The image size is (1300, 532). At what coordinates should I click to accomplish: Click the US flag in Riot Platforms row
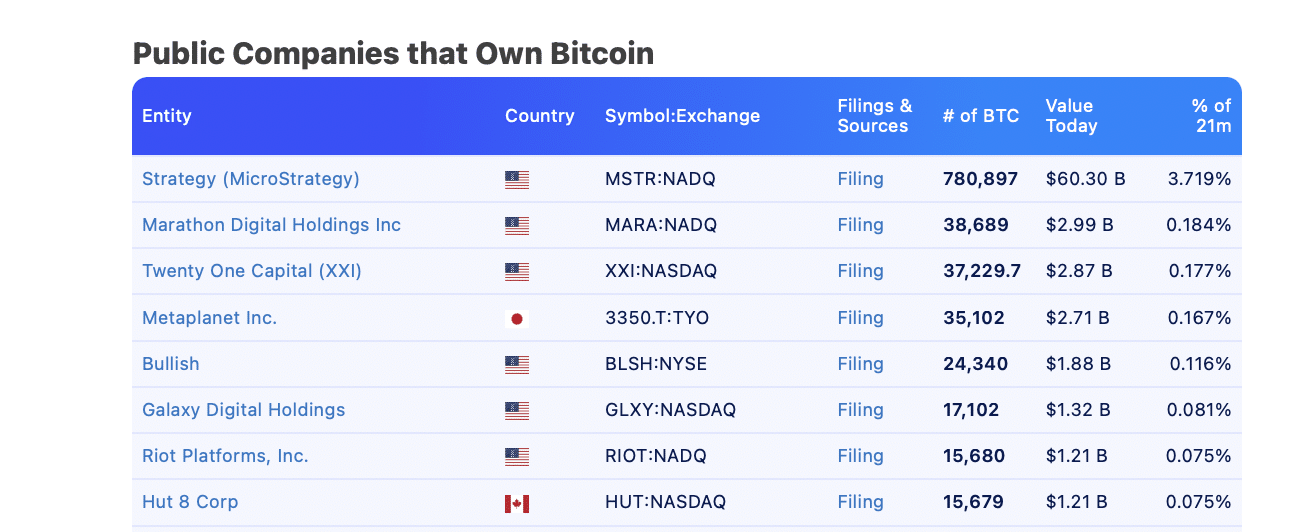point(517,457)
